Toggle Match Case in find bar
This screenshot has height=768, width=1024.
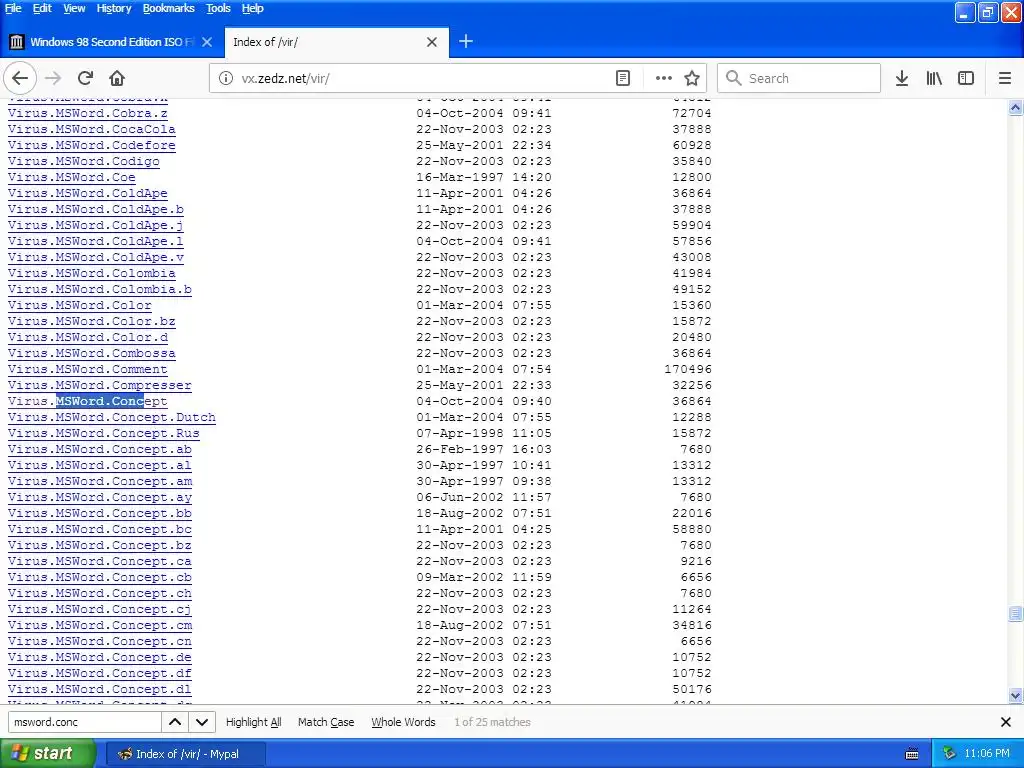[x=326, y=722]
